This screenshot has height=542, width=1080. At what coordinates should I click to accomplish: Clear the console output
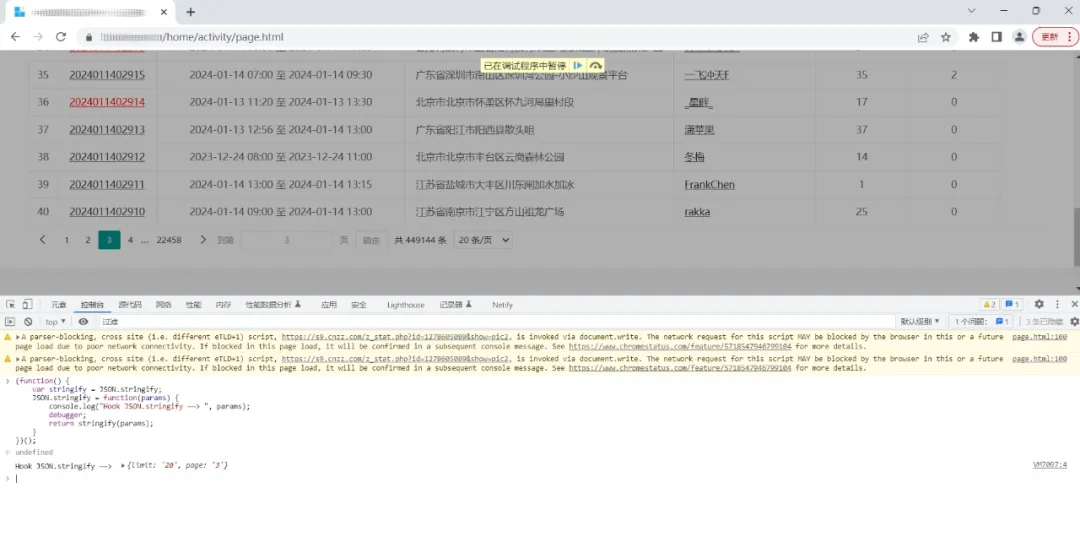28,322
